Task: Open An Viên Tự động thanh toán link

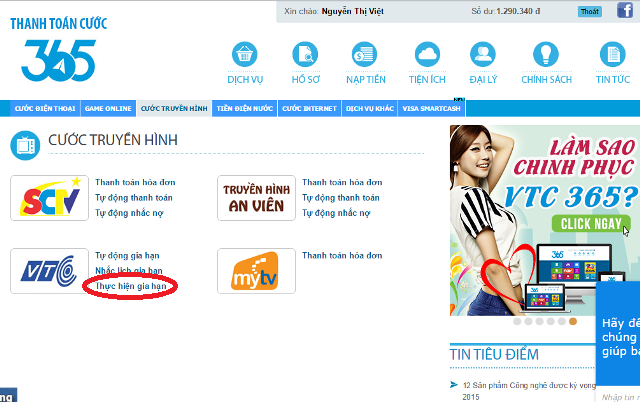Action: [341, 198]
